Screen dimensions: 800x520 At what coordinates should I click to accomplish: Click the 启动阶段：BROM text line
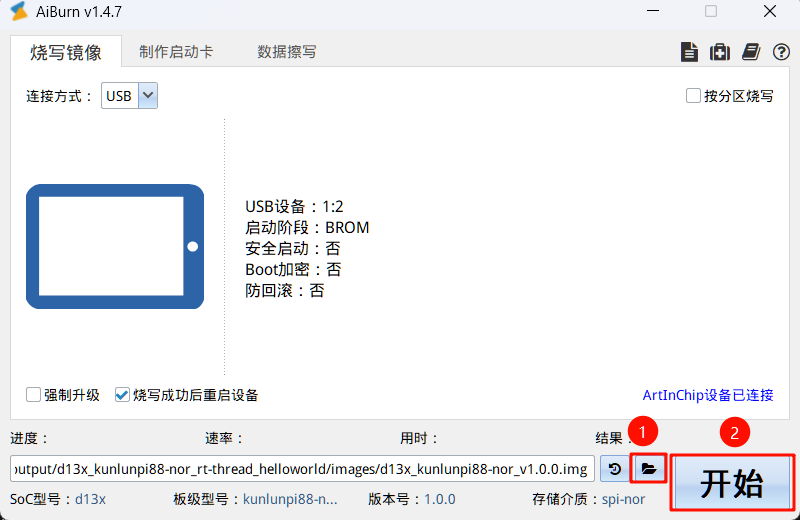pos(307,227)
